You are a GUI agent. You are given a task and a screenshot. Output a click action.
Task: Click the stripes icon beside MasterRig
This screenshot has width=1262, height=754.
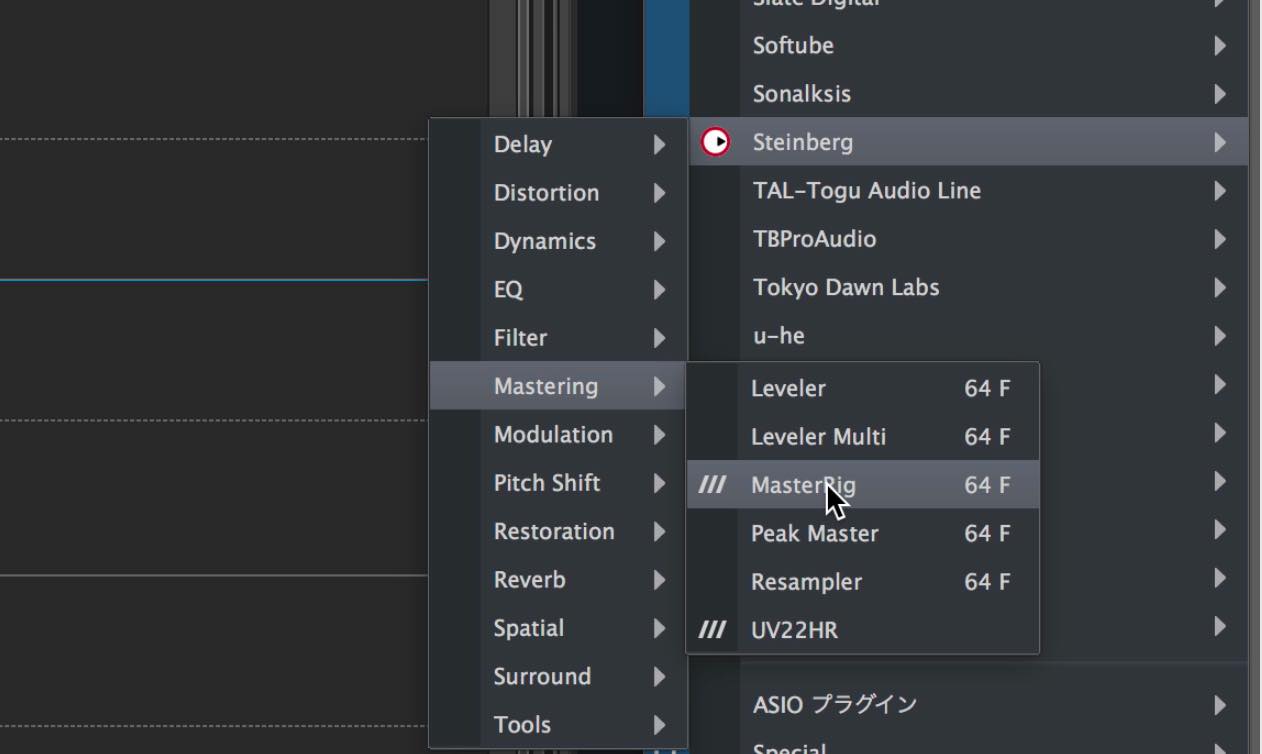click(712, 485)
